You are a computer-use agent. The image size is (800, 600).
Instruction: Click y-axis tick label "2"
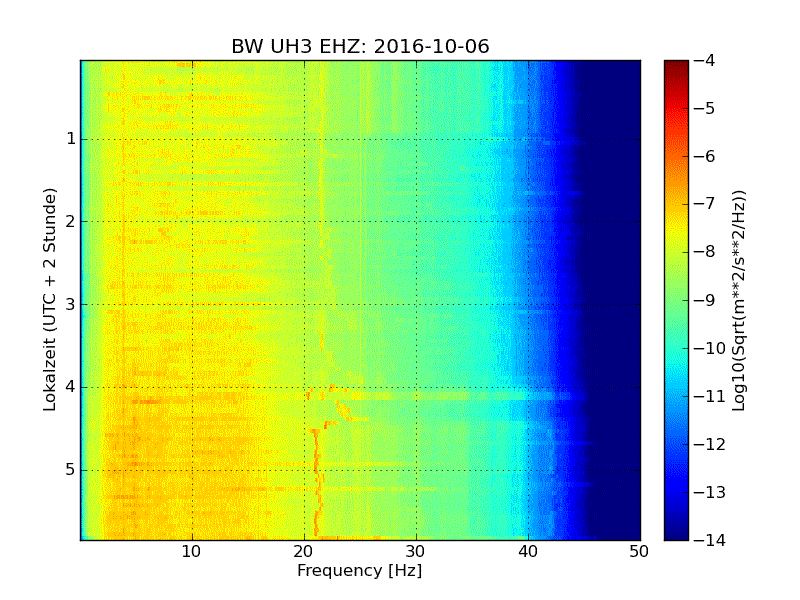pos(71,221)
